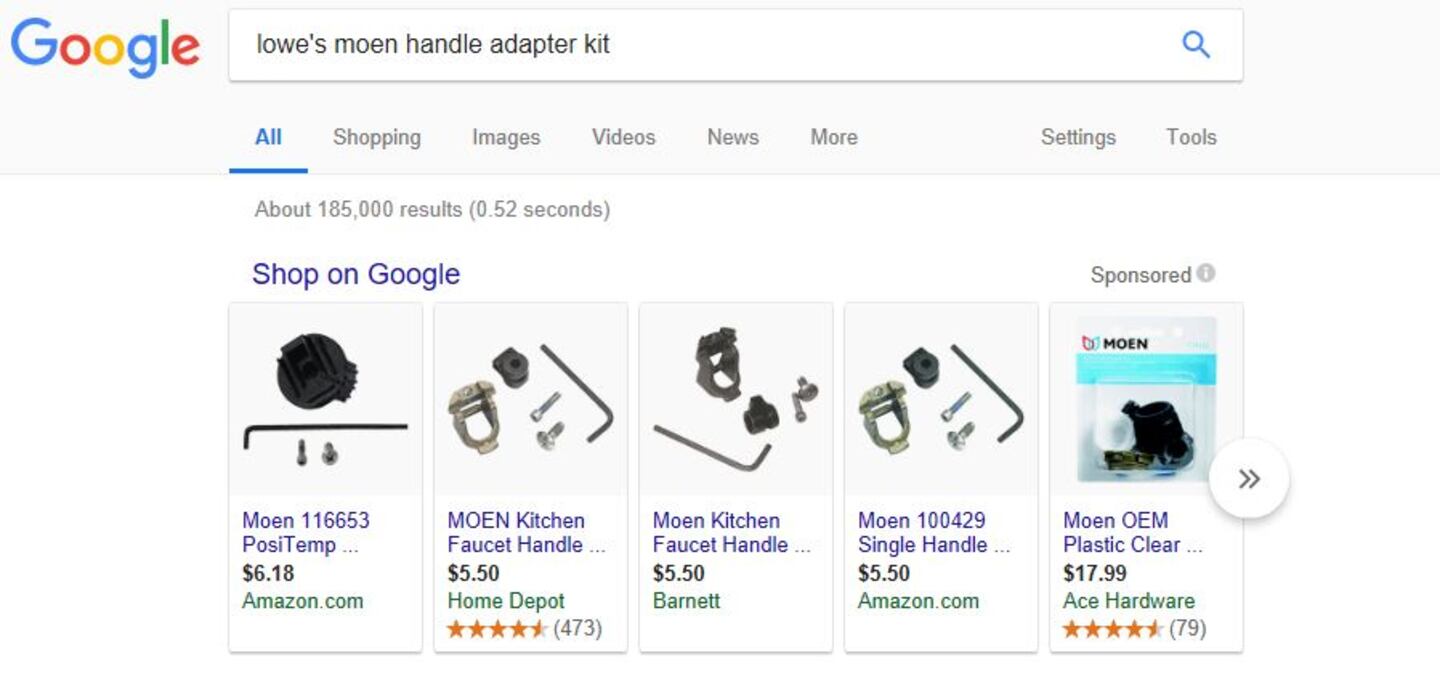This screenshot has width=1440, height=682.
Task: Click the blue search magnifier icon
Action: tap(1196, 44)
